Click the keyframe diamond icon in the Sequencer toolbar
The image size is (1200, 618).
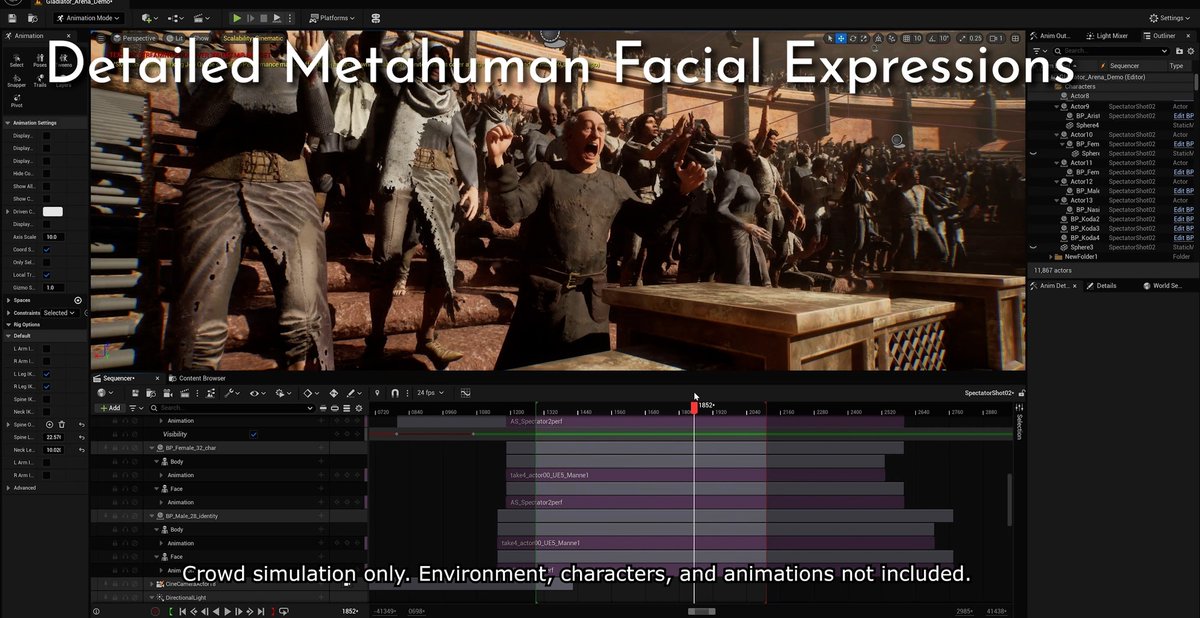coord(309,393)
